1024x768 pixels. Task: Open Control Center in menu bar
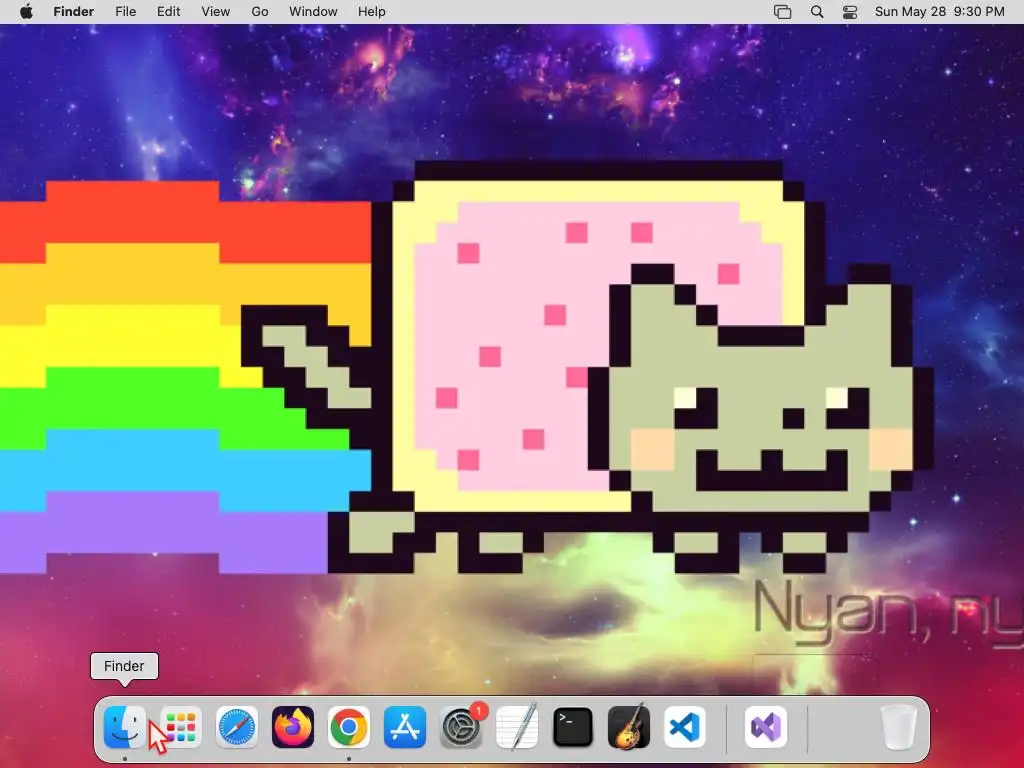point(850,12)
